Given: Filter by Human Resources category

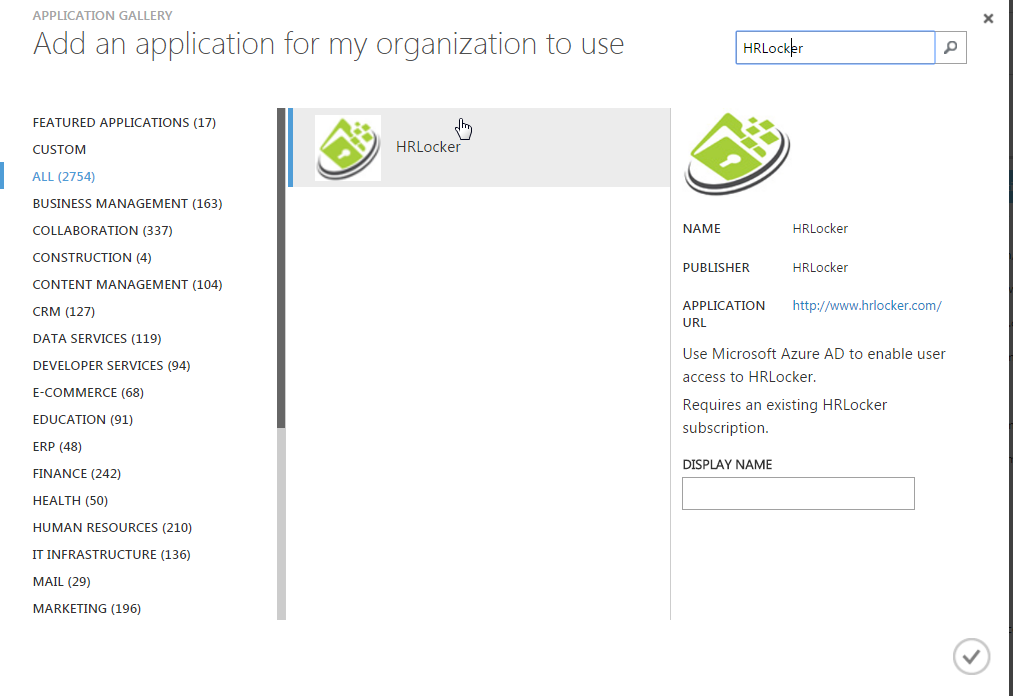Looking at the screenshot, I should (x=112, y=528).
